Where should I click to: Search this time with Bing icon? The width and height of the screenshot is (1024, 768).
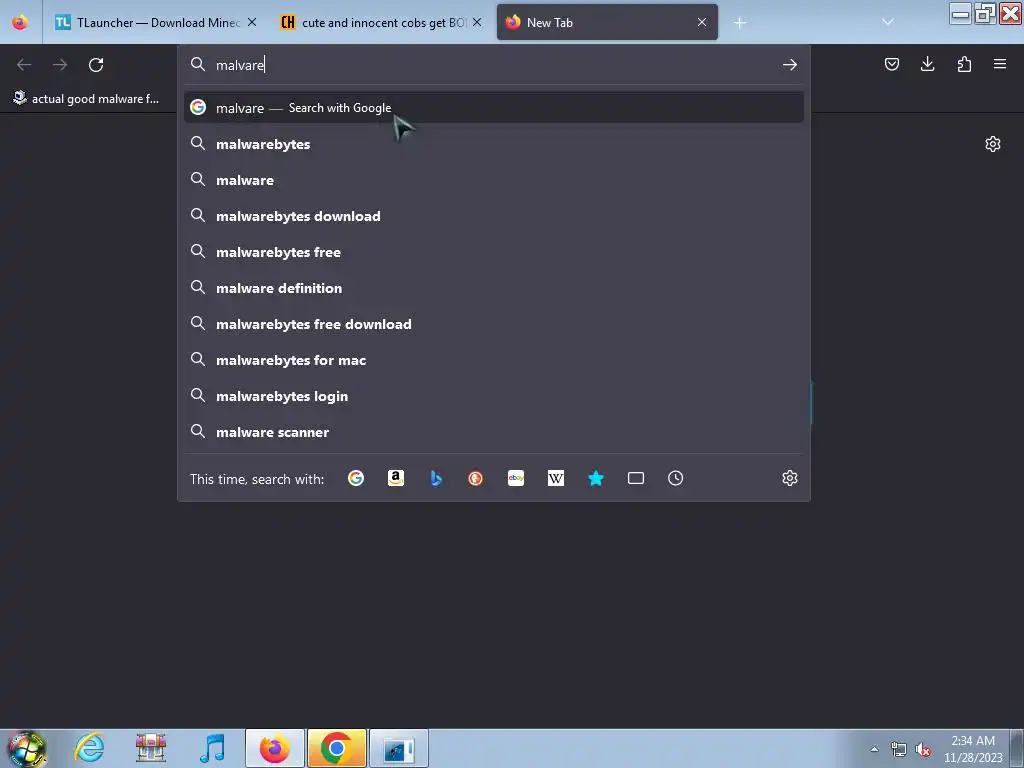tap(436, 479)
